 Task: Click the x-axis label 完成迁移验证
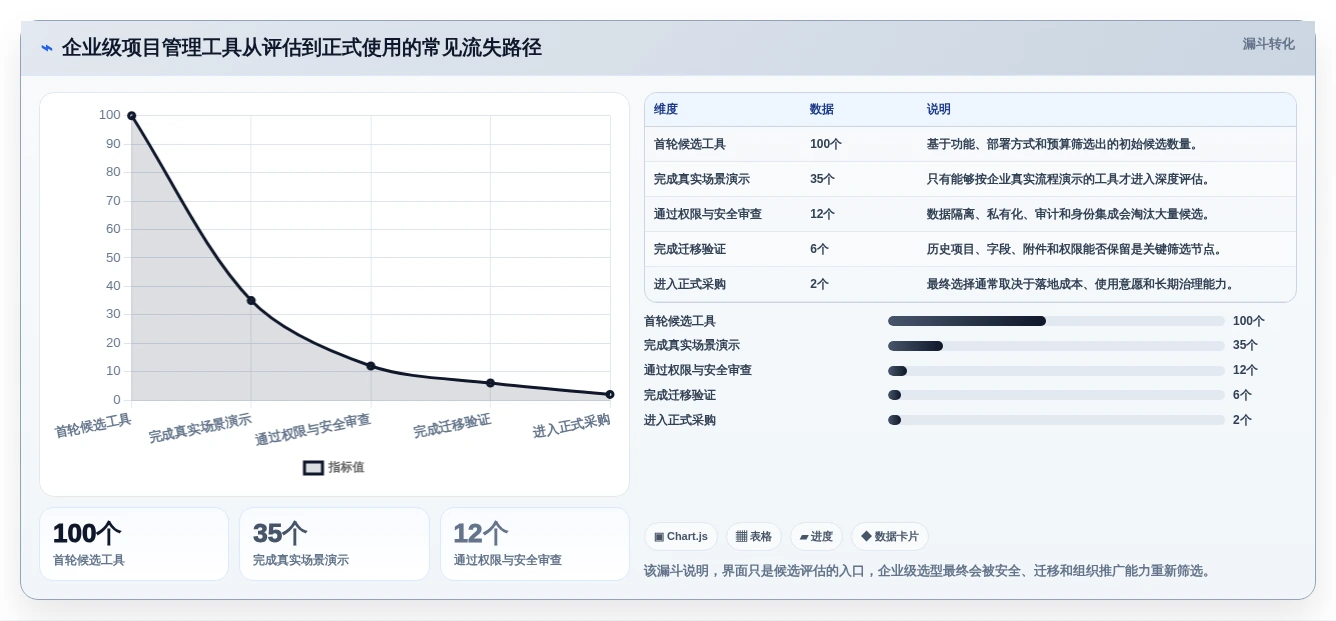452,426
